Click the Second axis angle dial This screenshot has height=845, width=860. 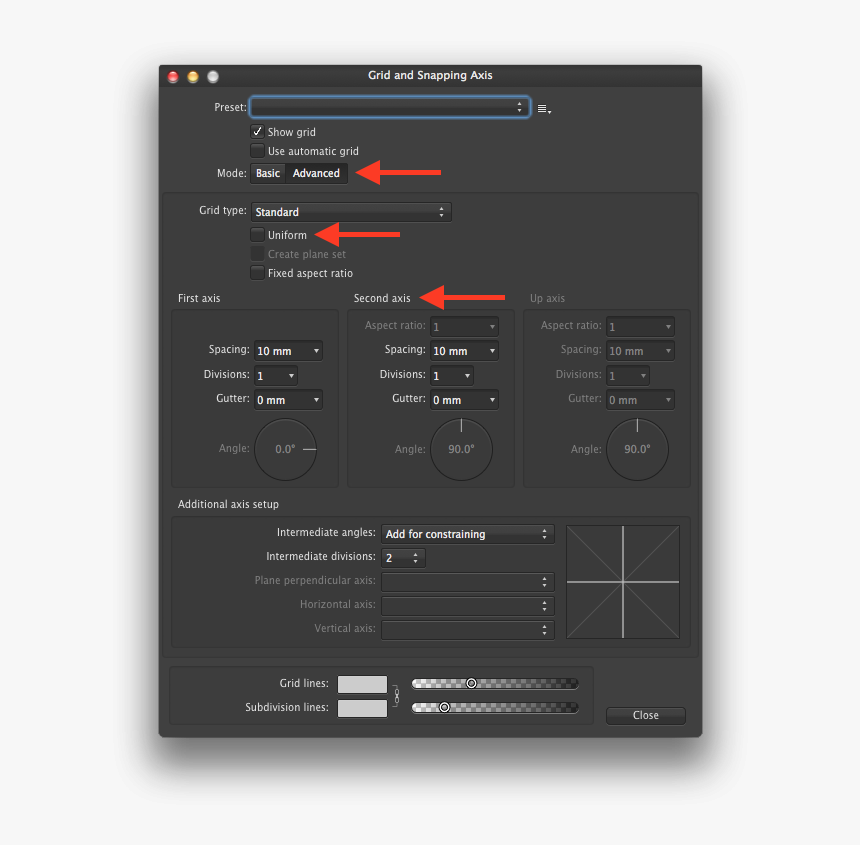pyautogui.click(x=461, y=450)
